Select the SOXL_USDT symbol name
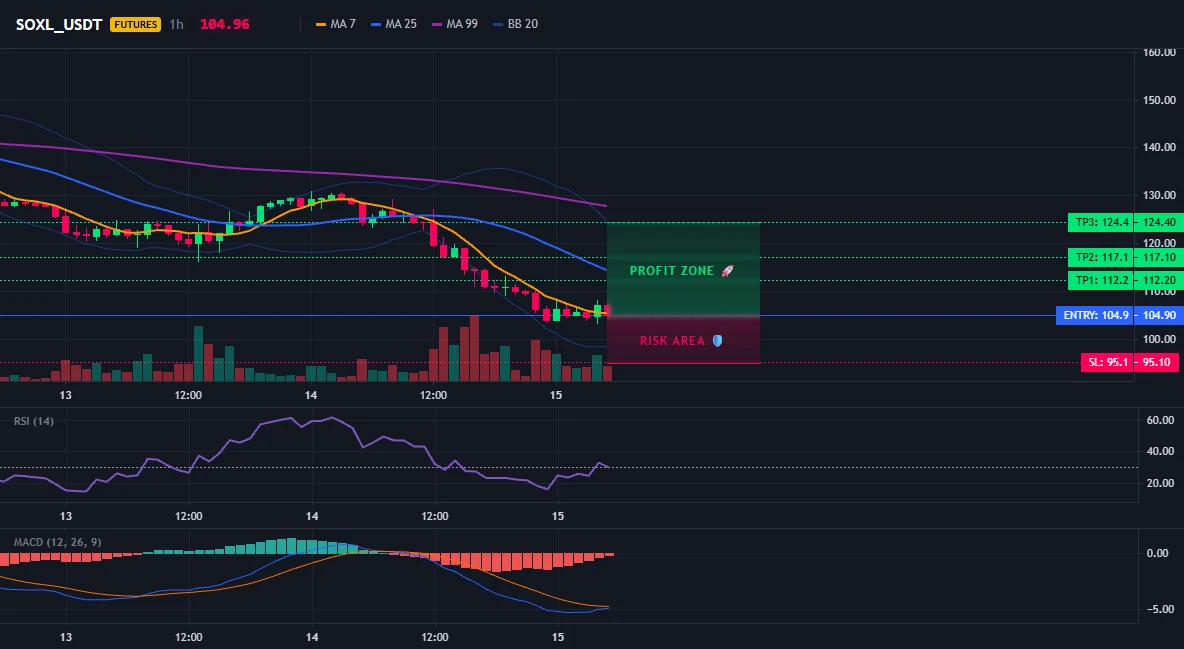The image size is (1184, 649). coord(59,24)
